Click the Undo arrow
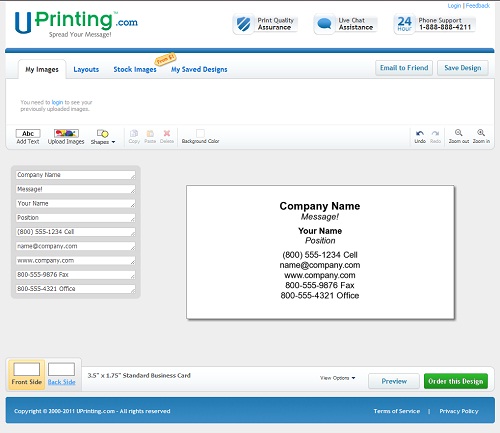Image resolution: width=500 pixels, height=433 pixels. pyautogui.click(x=420, y=133)
